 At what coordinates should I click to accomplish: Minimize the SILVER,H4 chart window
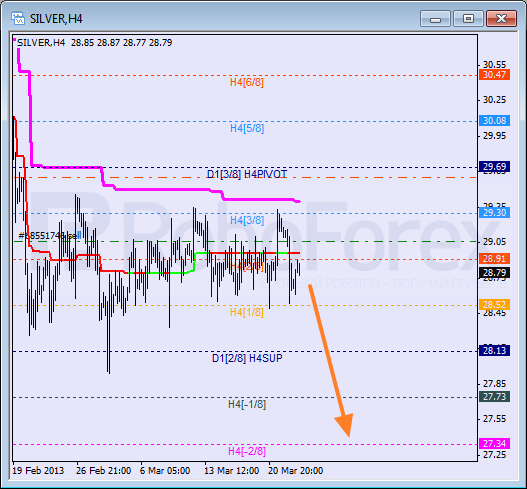(x=435, y=18)
